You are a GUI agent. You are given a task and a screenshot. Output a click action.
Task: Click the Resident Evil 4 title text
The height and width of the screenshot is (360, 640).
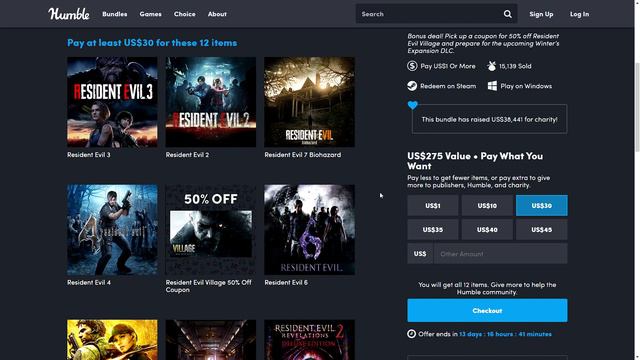89,282
